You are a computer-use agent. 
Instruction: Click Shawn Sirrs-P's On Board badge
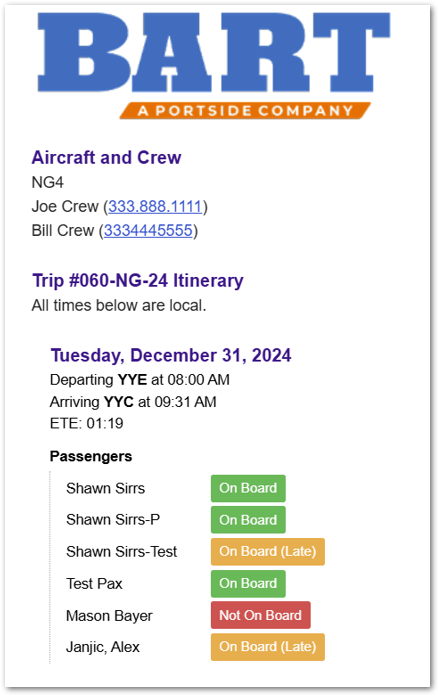[248, 520]
